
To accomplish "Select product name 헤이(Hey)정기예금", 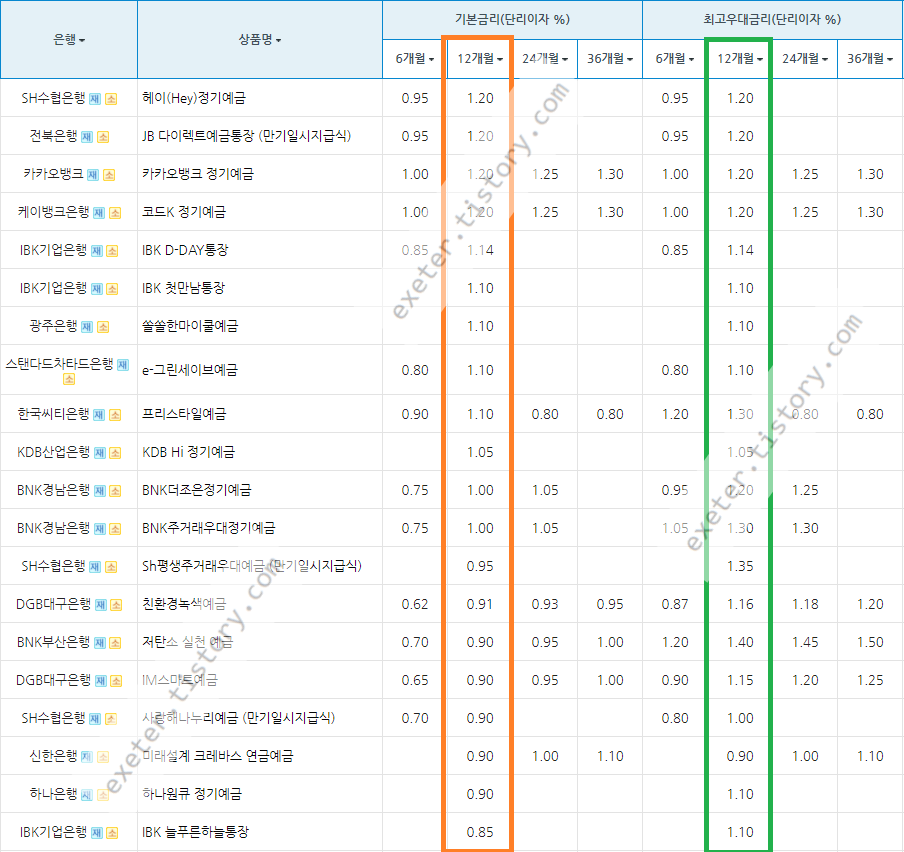I will click(194, 98).
